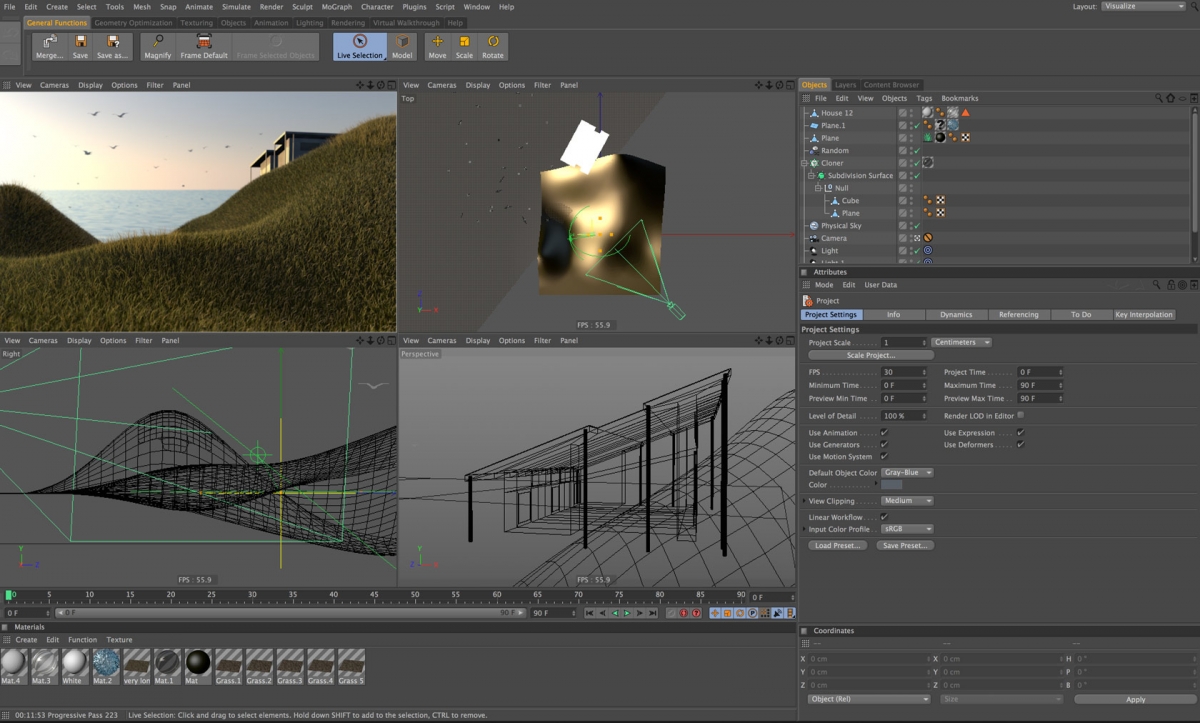Switch to Geometry Optimization tab
The height and width of the screenshot is (723, 1200).
(133, 22)
